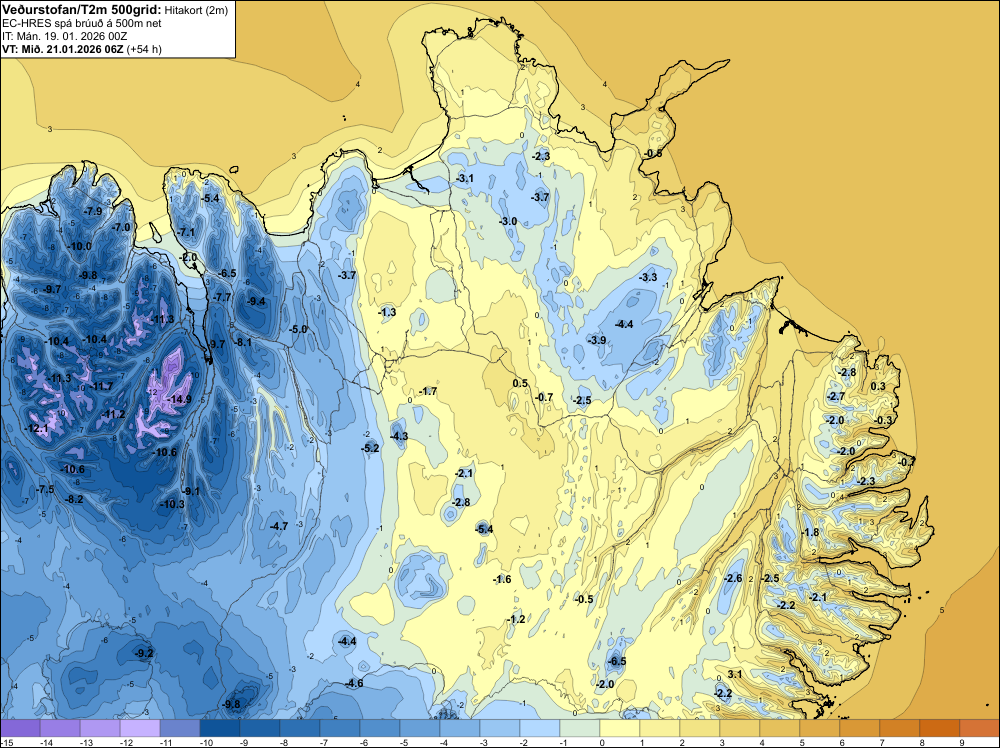The width and height of the screenshot is (1000, 748).
Task: Click the '-15' tick label in color scale
Action: pos(6,742)
